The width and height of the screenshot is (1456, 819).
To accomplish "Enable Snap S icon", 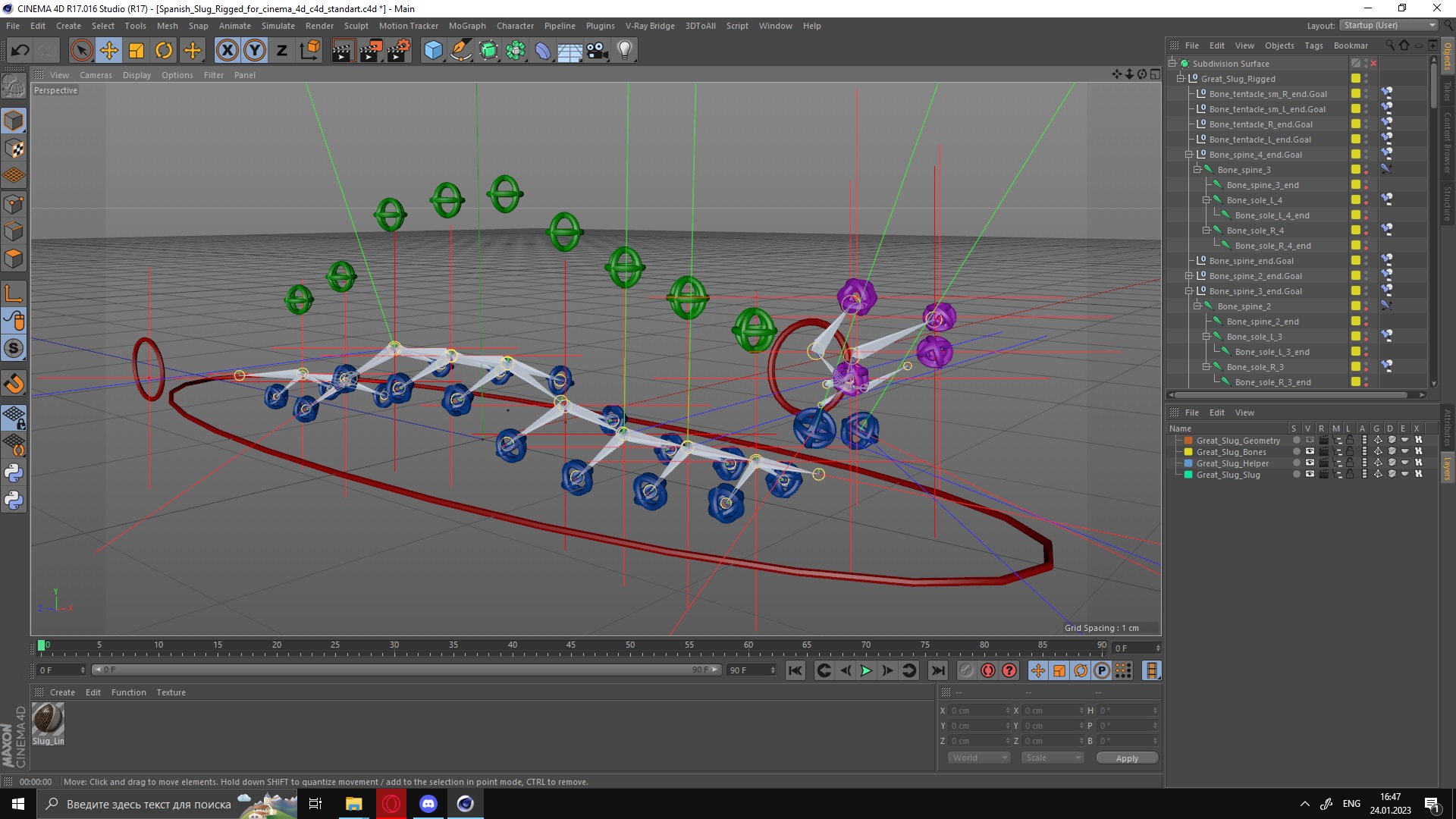I will click(x=14, y=349).
